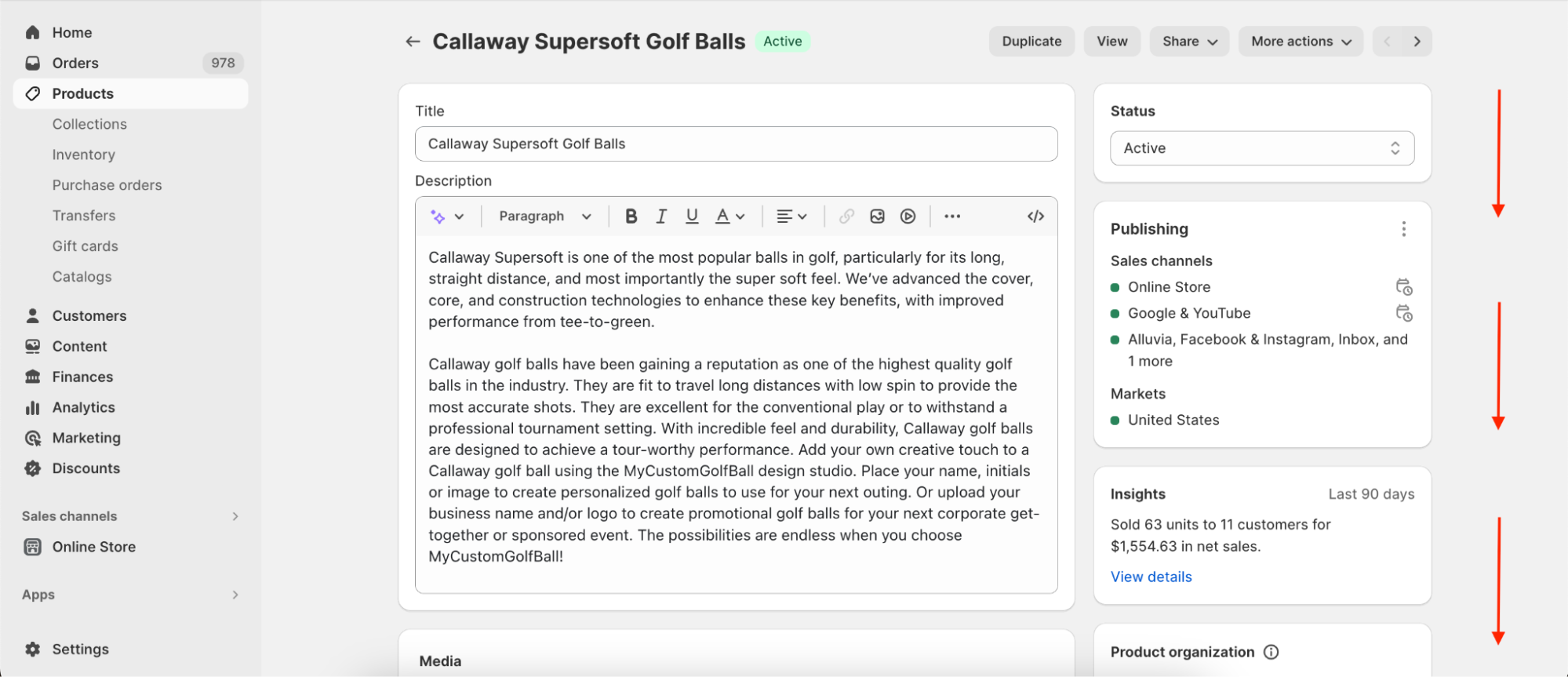Open the Inventory section in sidebar
Image resolution: width=1568 pixels, height=677 pixels.
tap(84, 155)
